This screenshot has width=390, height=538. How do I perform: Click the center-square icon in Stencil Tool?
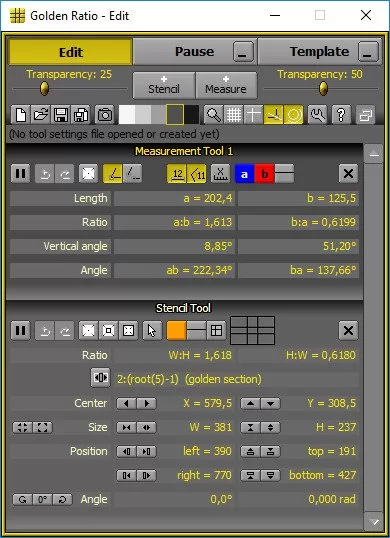108,330
